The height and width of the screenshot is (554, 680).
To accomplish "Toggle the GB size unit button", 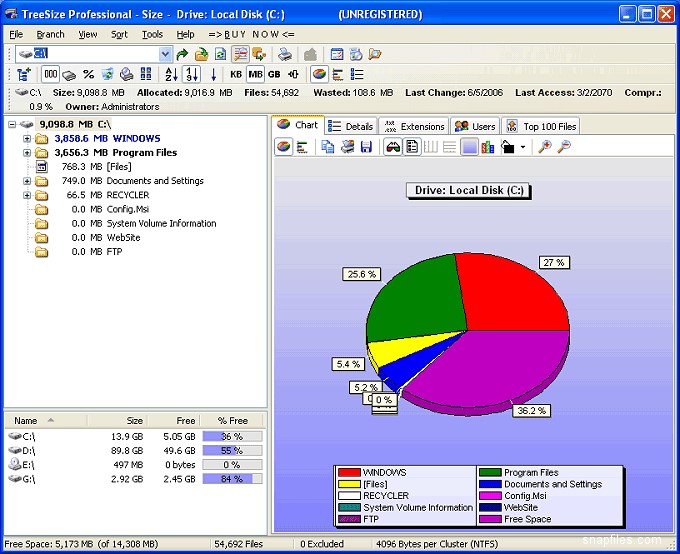I will pos(274,74).
